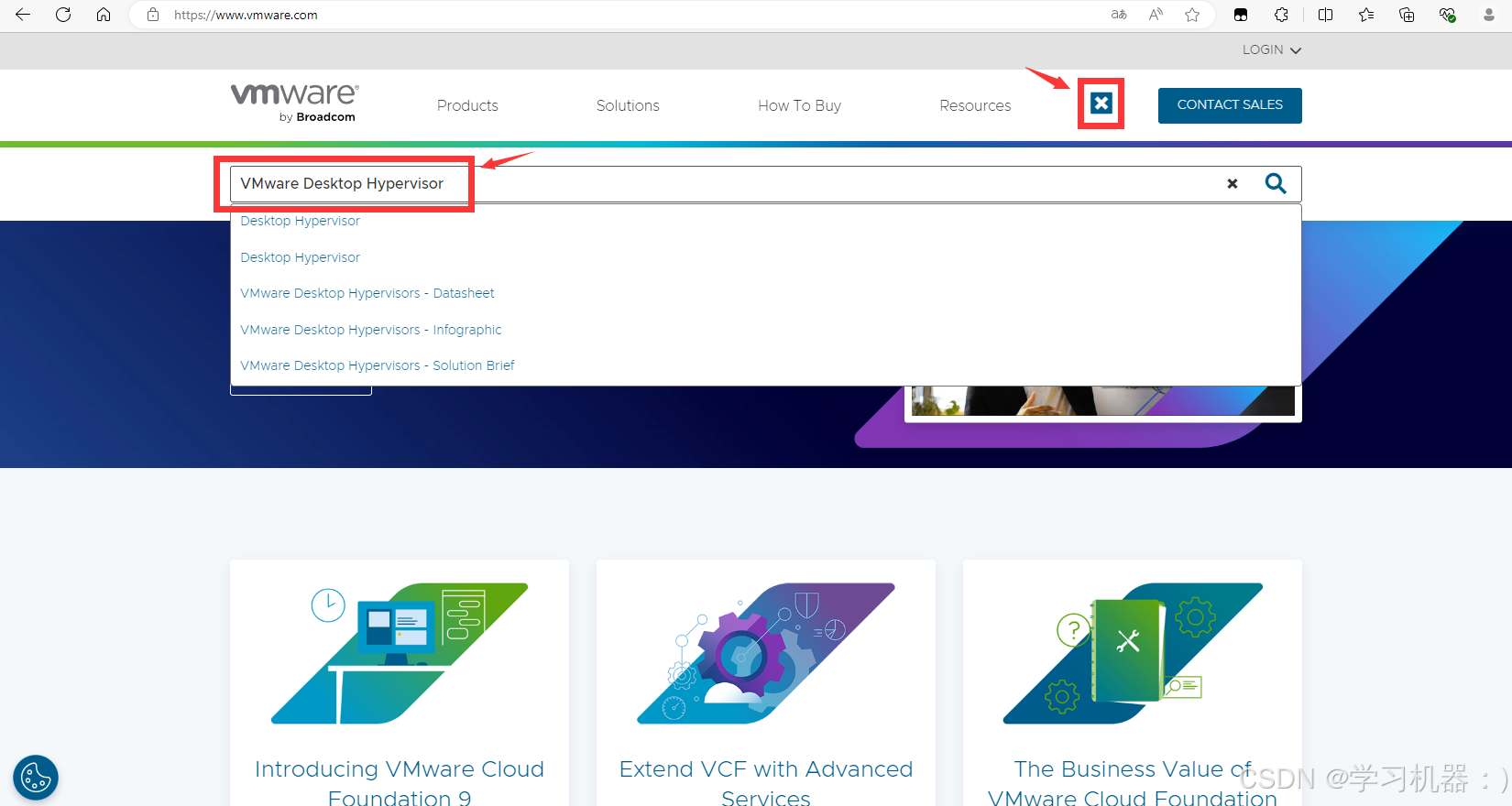
Task: View site information lock icon
Action: click(x=153, y=15)
